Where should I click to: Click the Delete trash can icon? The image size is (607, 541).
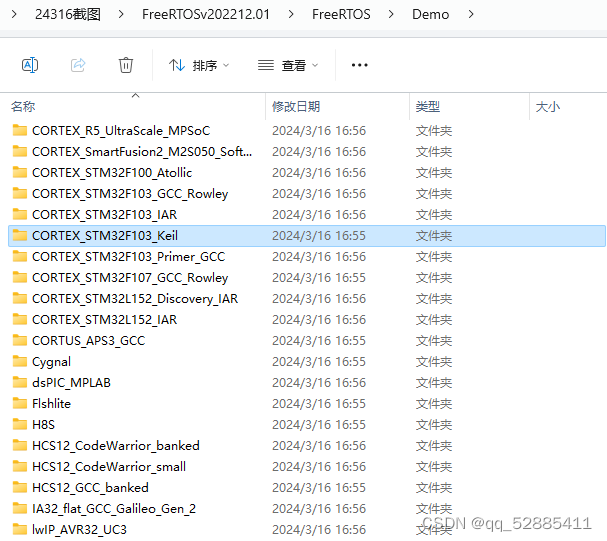coord(126,65)
